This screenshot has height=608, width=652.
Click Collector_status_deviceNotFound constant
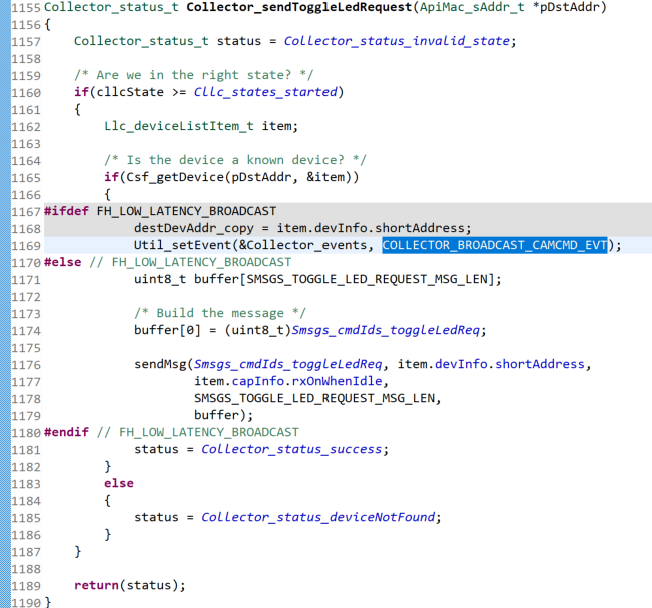(x=318, y=517)
